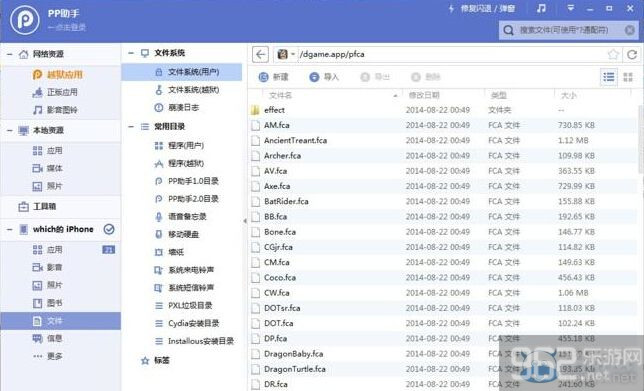
Task: Switch to list view mode
Action: pyautogui.click(x=609, y=77)
